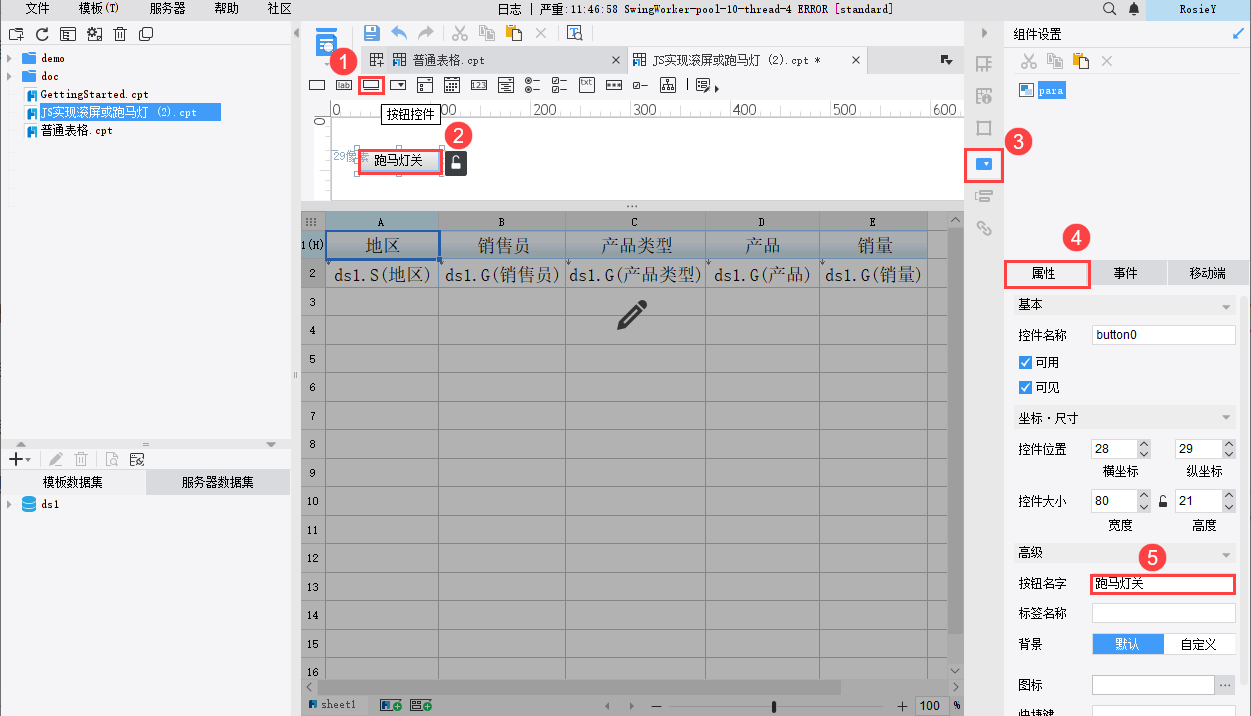Toggle the 可用 checkbox

point(1025,362)
